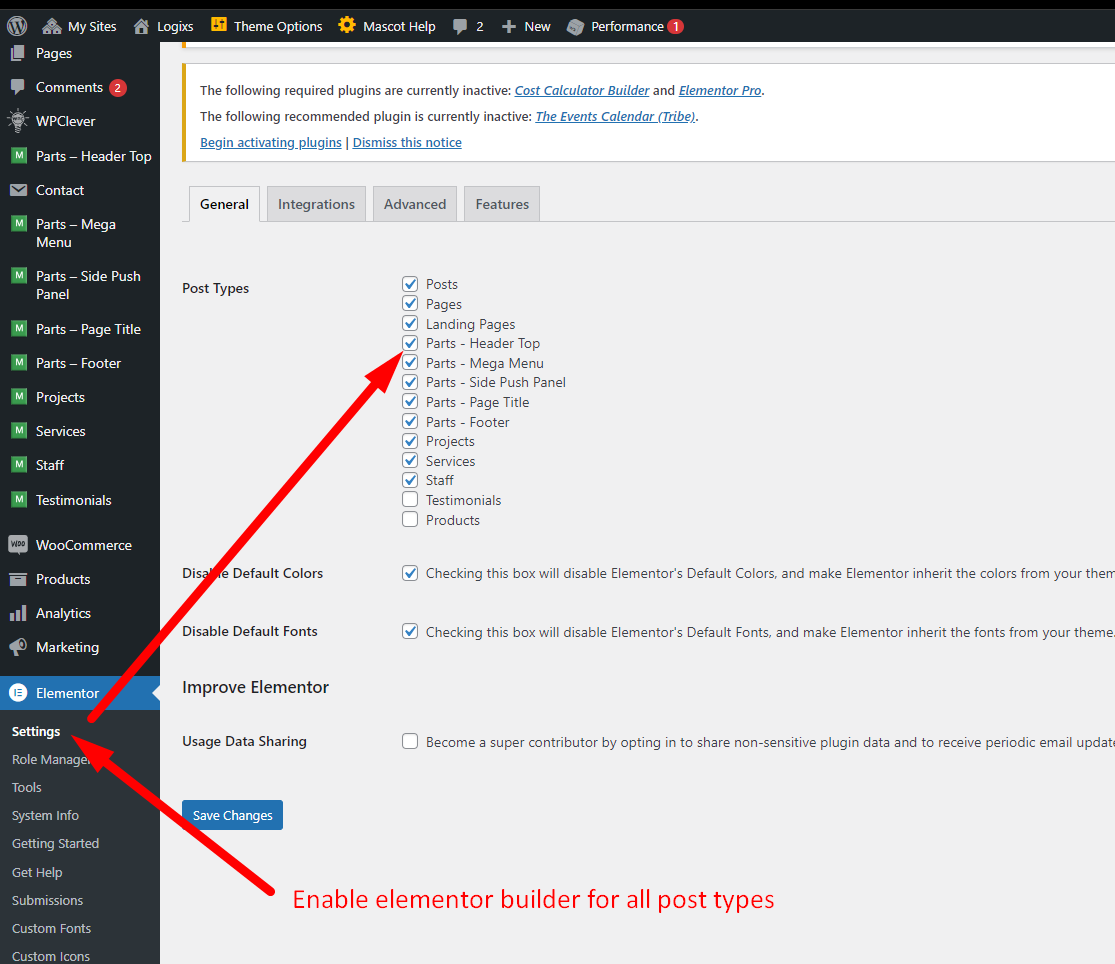Click the Save Changes button
Screen dimensions: 1115x964
tap(233, 815)
